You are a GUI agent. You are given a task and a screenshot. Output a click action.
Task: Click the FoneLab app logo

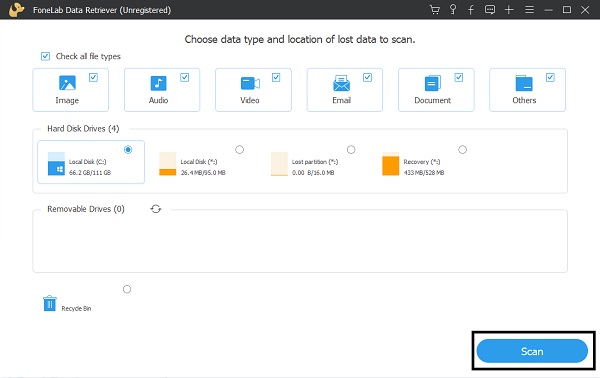point(16,10)
